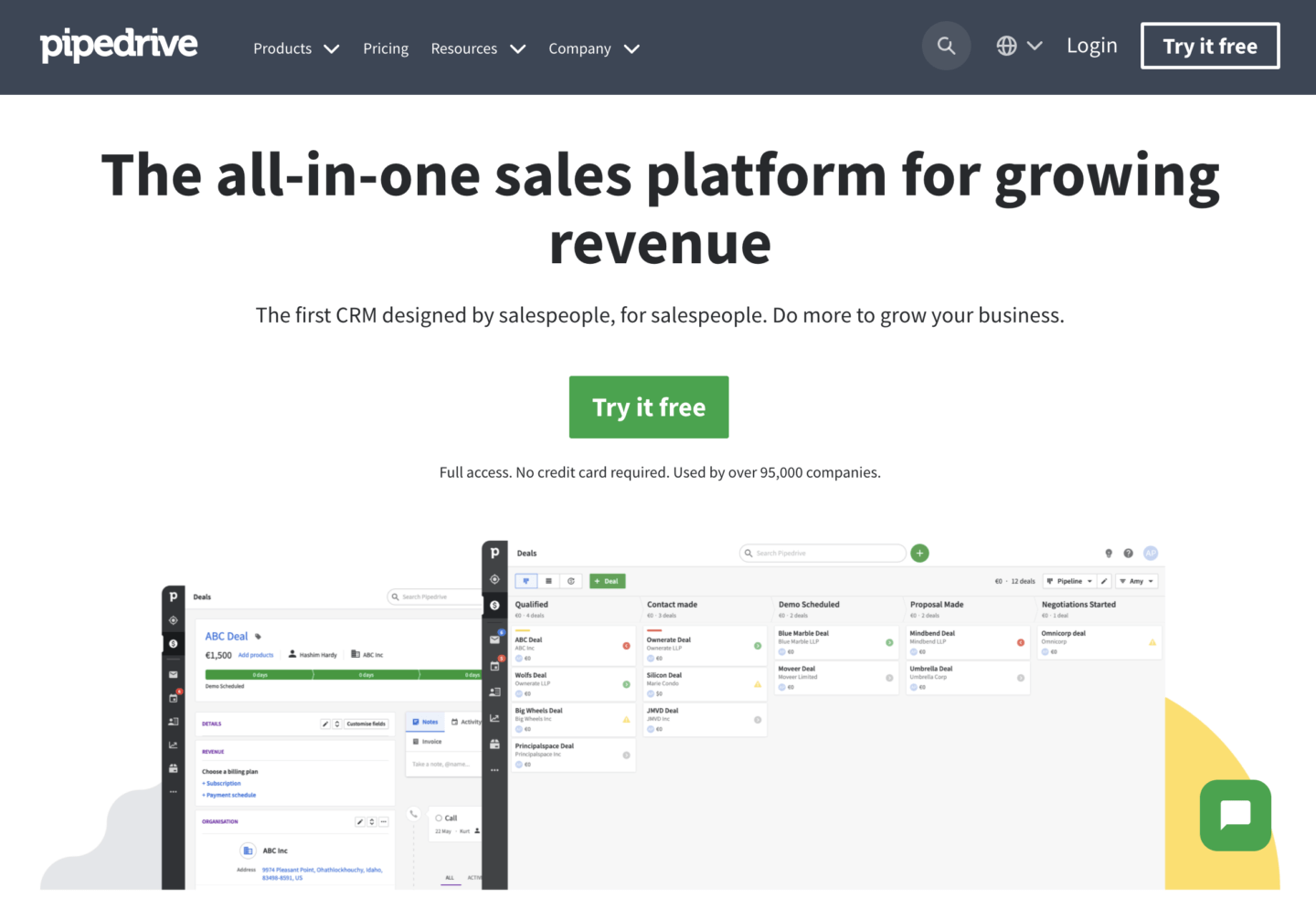The image size is (1316, 898).
Task: Switch to list view toggle
Action: [x=548, y=581]
